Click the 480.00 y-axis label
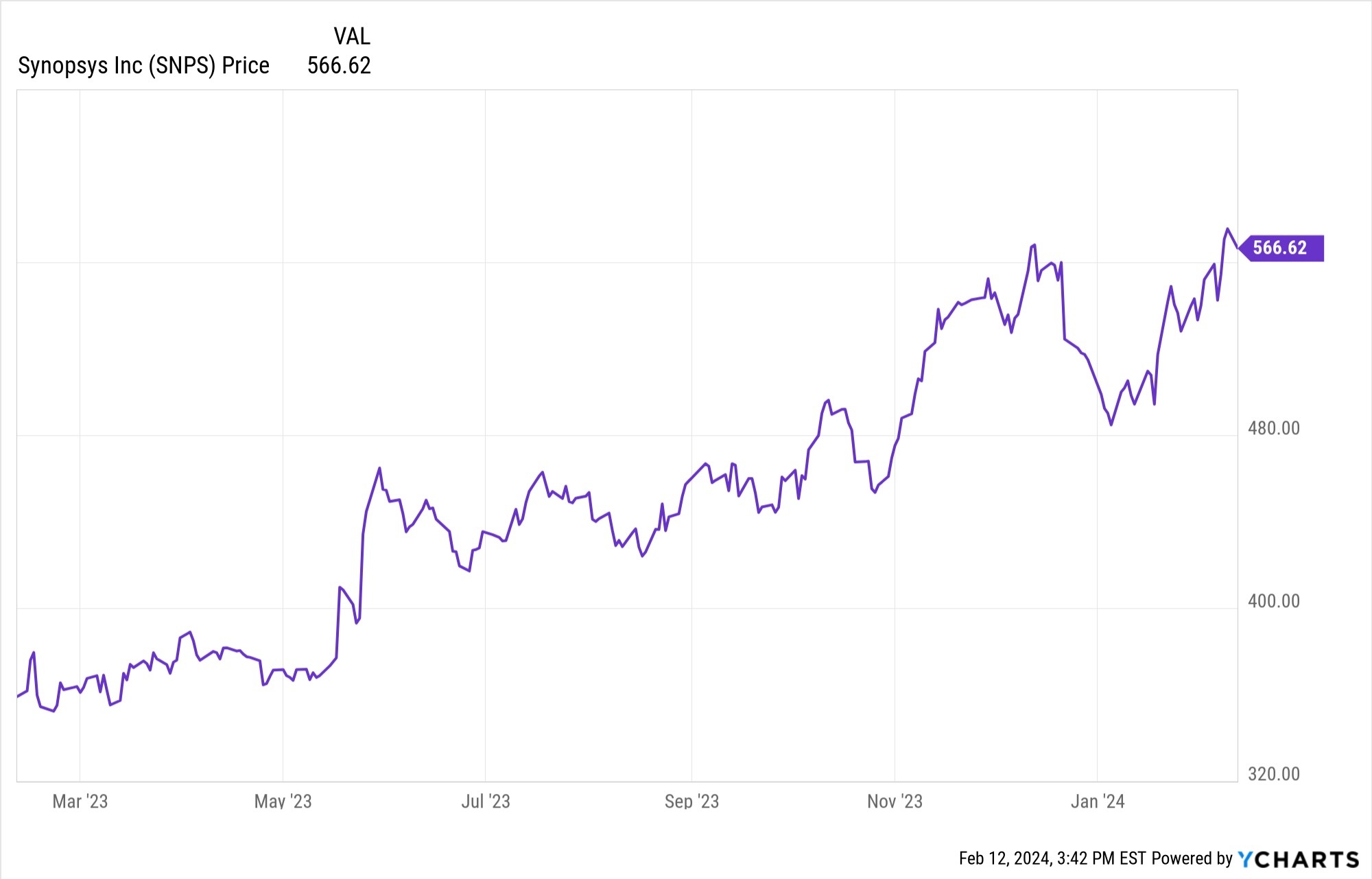 pos(1274,428)
